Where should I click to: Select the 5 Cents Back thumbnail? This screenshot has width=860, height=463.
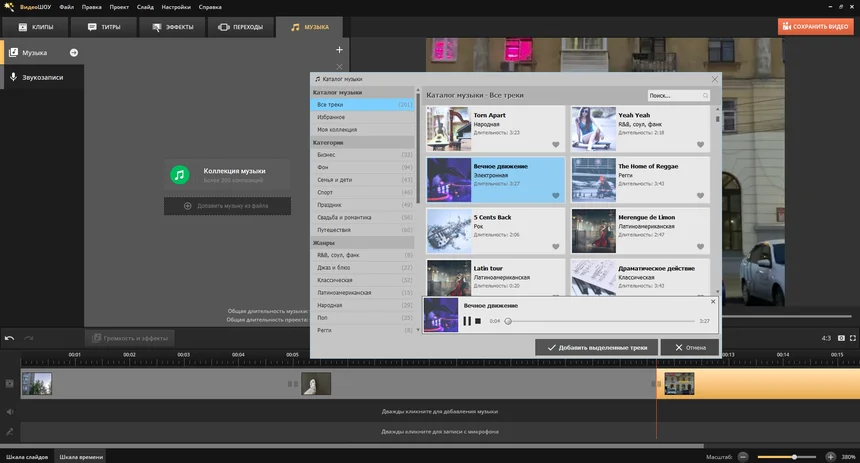(x=449, y=231)
